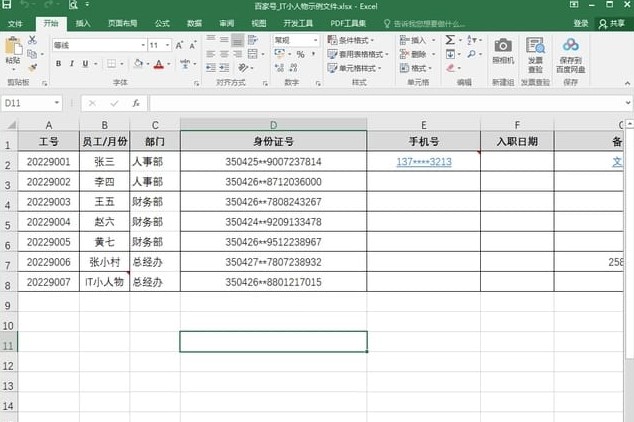The height and width of the screenshot is (422, 634).
Task: Click the Clear eraser icon
Action: [x=450, y=68]
